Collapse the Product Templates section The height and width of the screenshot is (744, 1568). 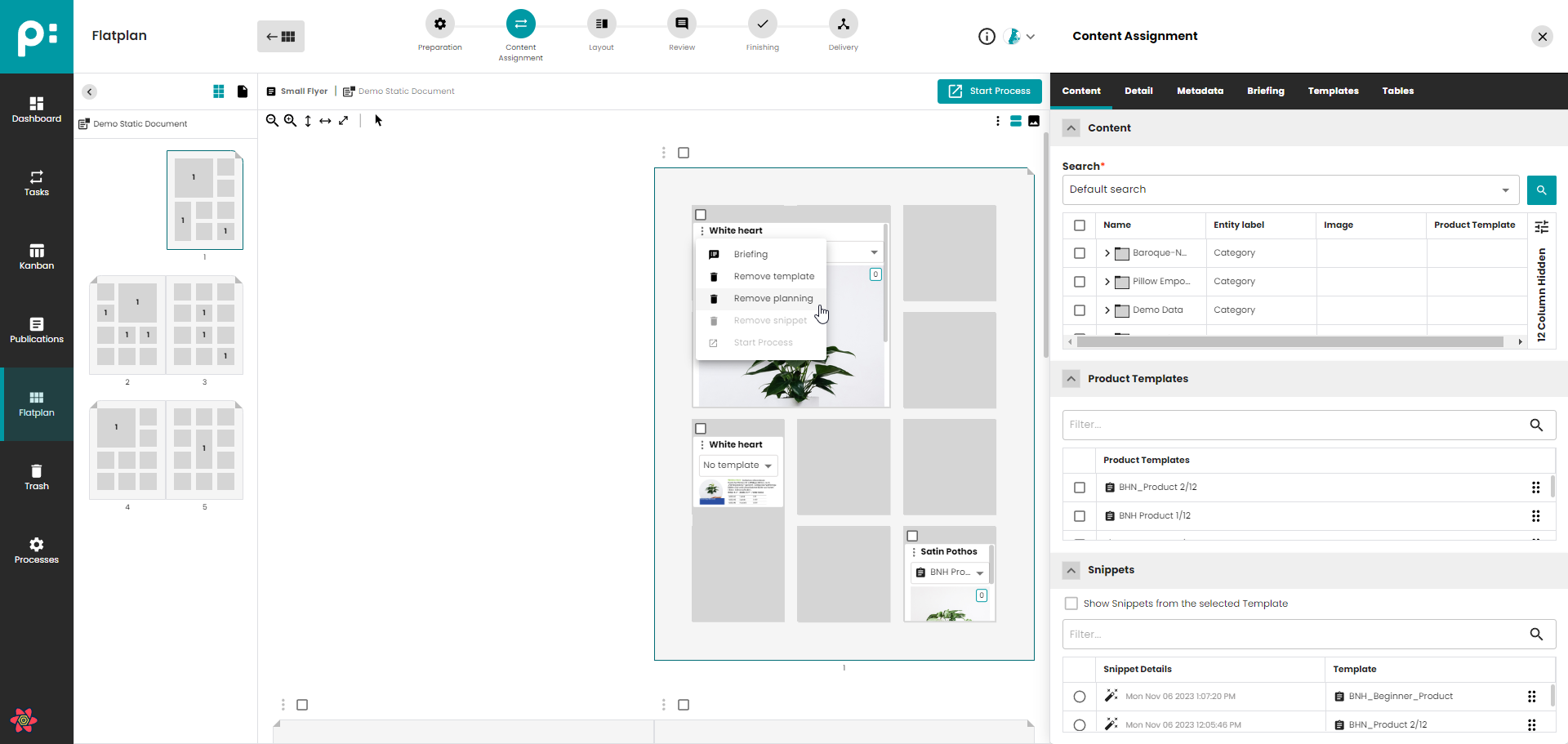coord(1071,379)
